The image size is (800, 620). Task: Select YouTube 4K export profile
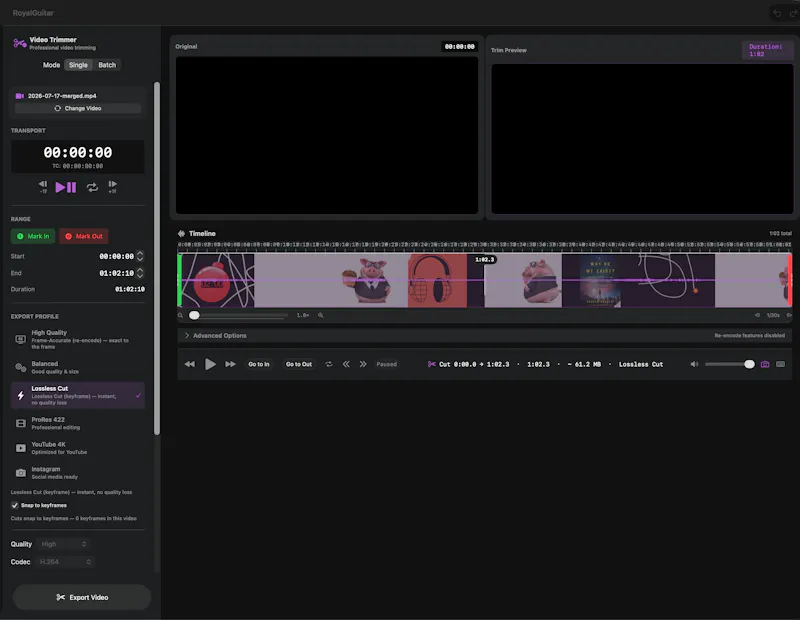(78, 448)
